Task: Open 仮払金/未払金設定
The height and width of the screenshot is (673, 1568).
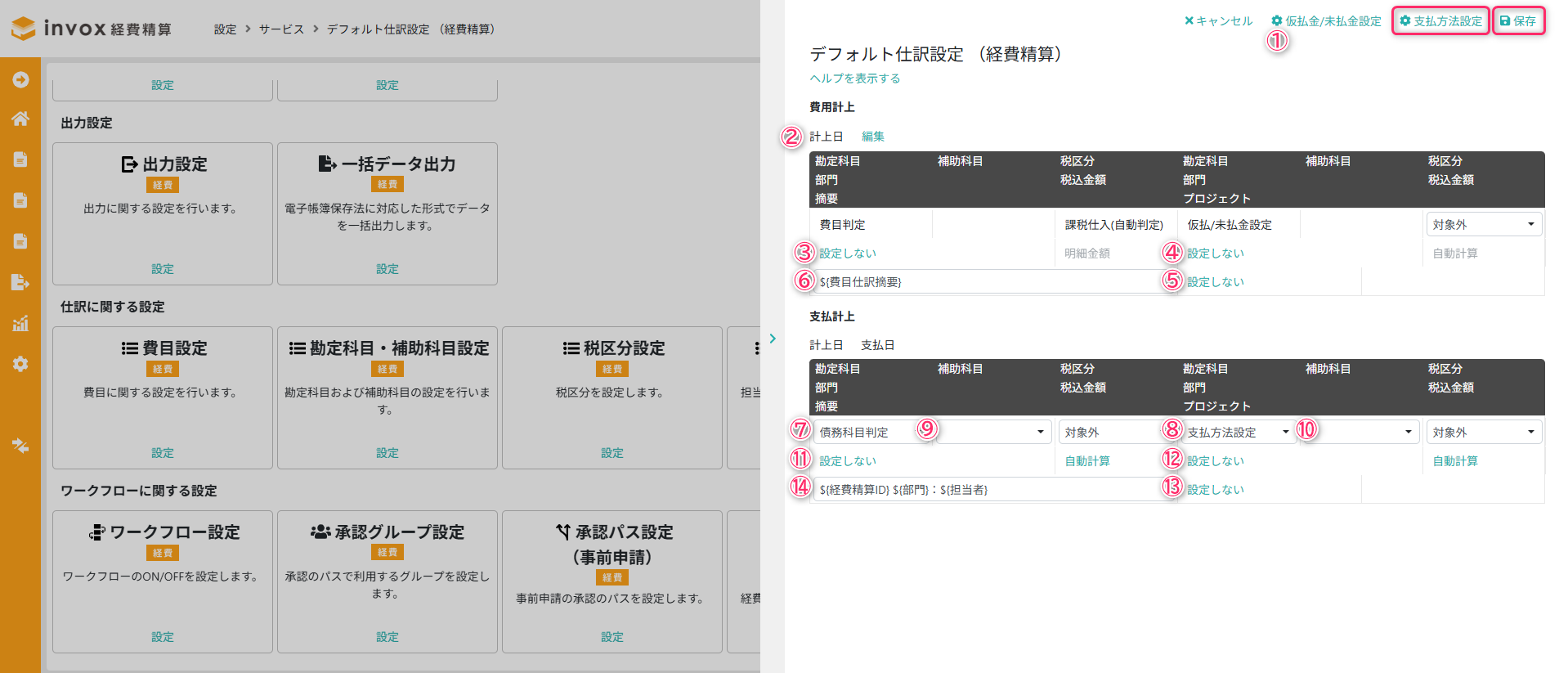Action: tap(1326, 21)
